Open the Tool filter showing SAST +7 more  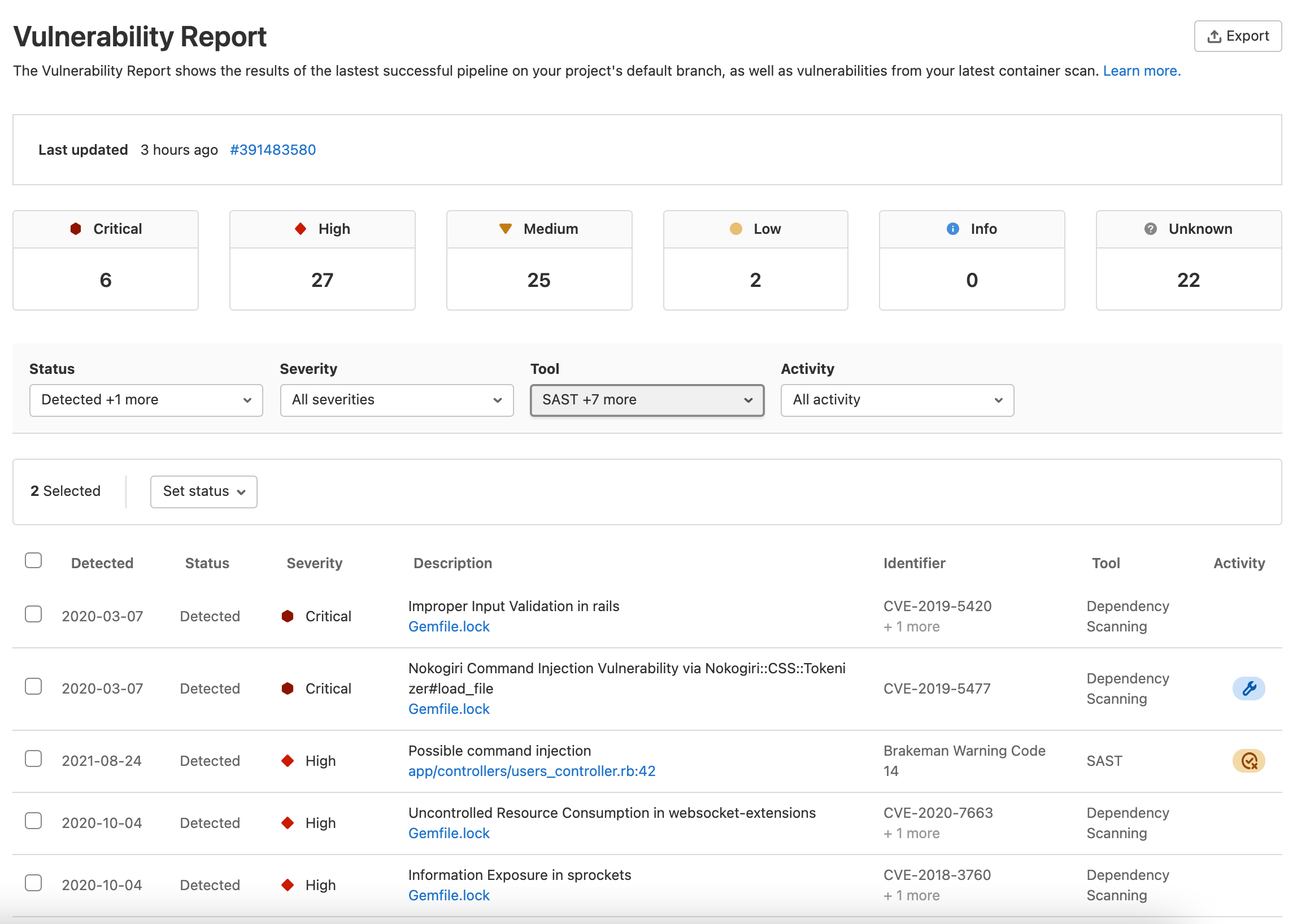(x=646, y=400)
